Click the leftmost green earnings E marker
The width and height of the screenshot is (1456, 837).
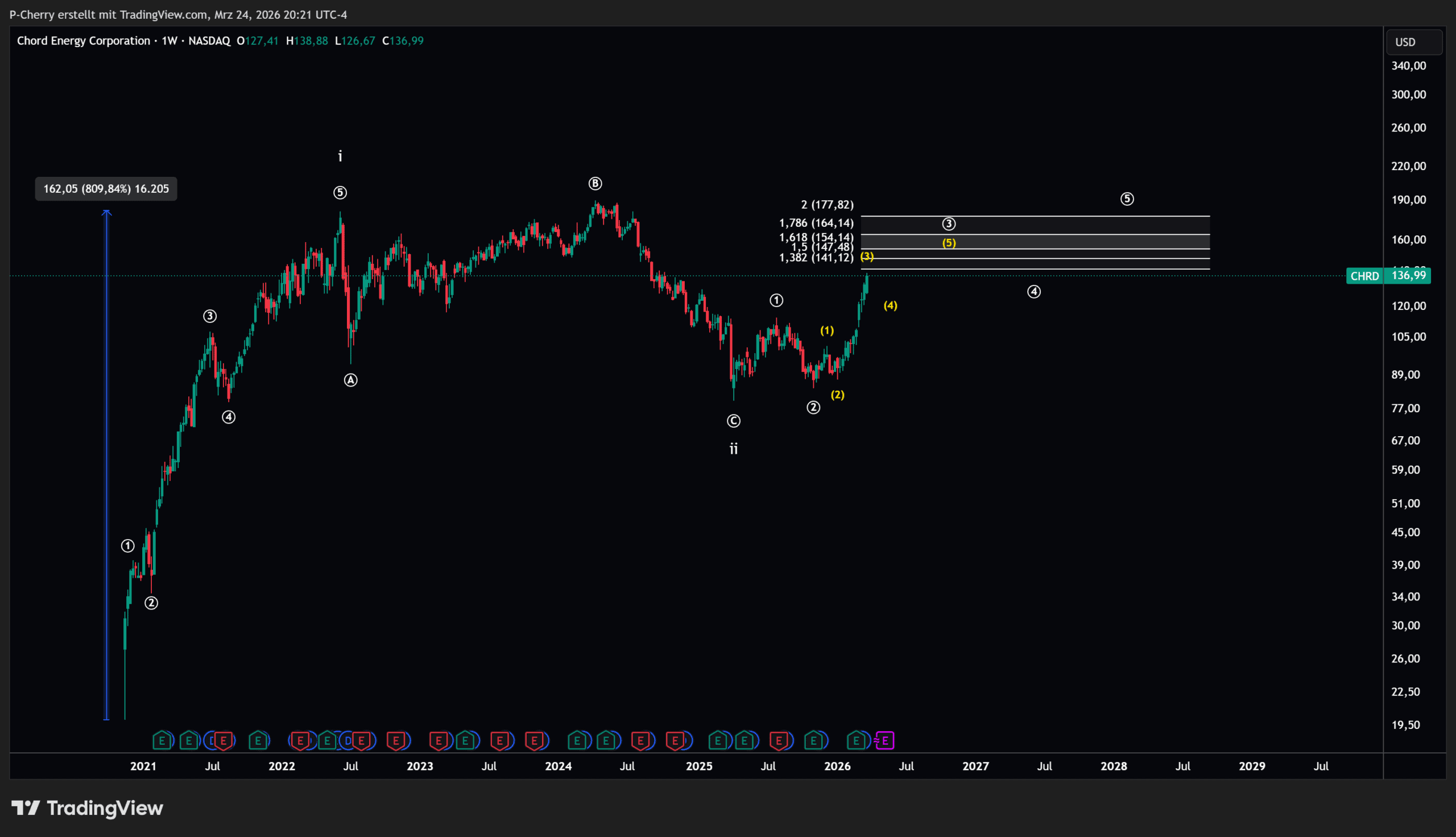[x=162, y=740]
